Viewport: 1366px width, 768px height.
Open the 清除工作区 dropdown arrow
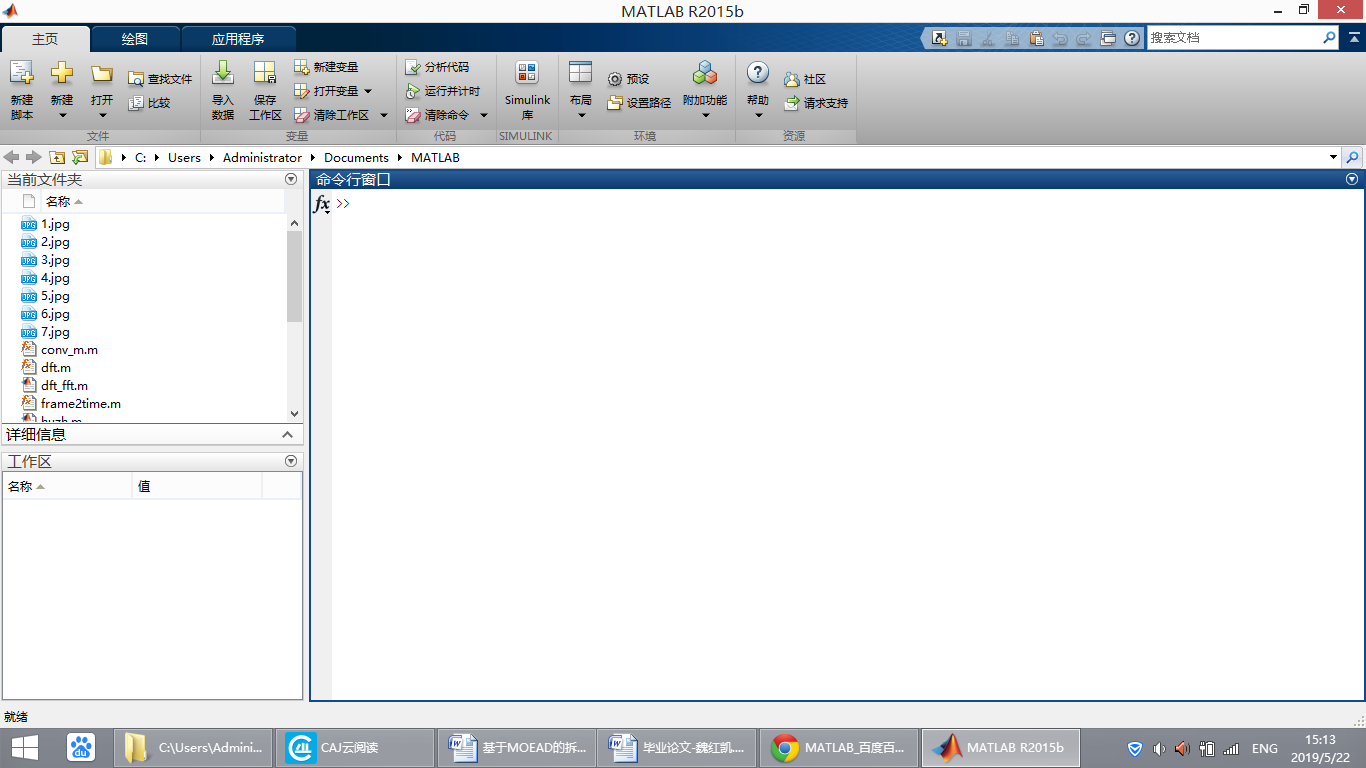(x=383, y=115)
